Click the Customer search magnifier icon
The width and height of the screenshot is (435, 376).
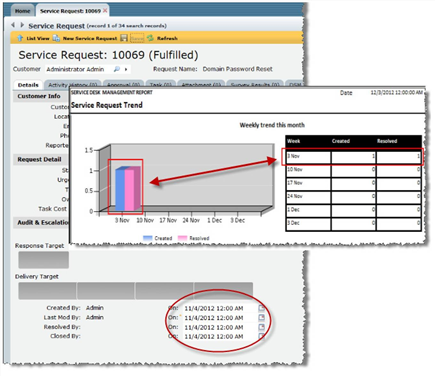click(117, 69)
